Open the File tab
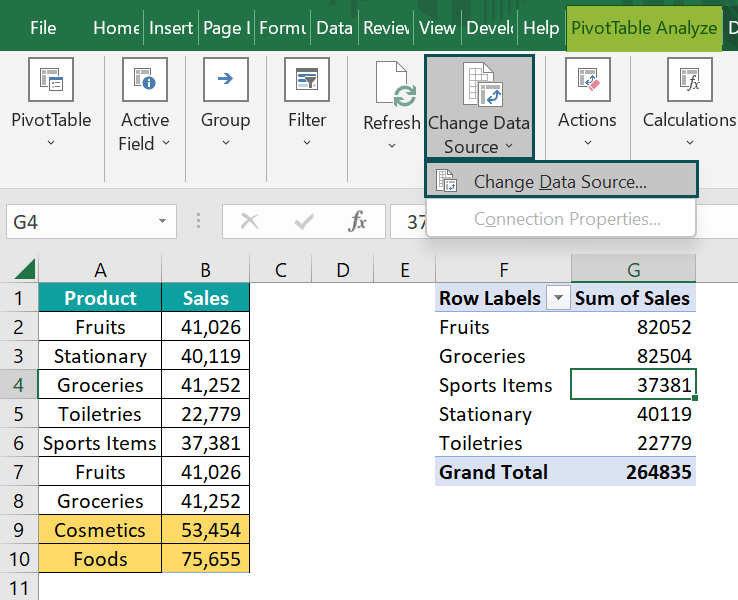The width and height of the screenshot is (738, 600). coord(43,28)
